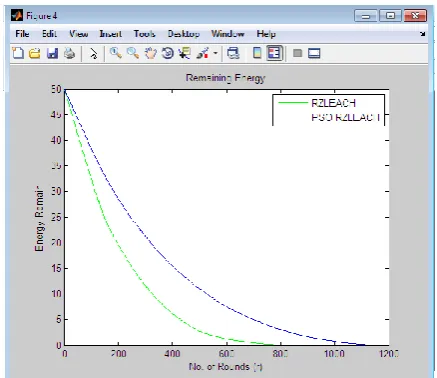This screenshot has height=378, width=437.
Task: Expand the Brush tool dropdown arrow
Action: (216, 53)
